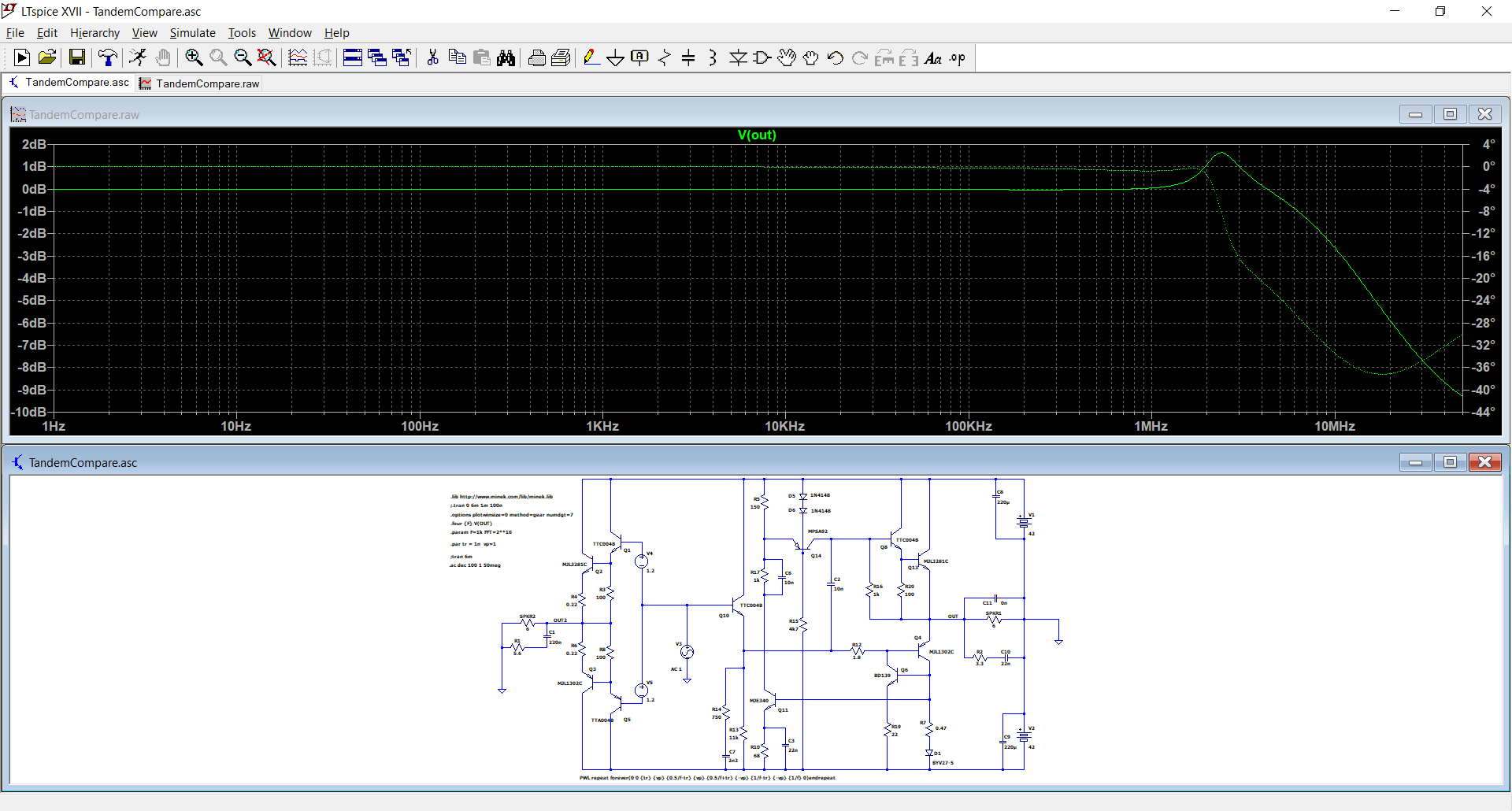
Task: Click the .ac dec 100 1 50meg directive
Action: 475,565
